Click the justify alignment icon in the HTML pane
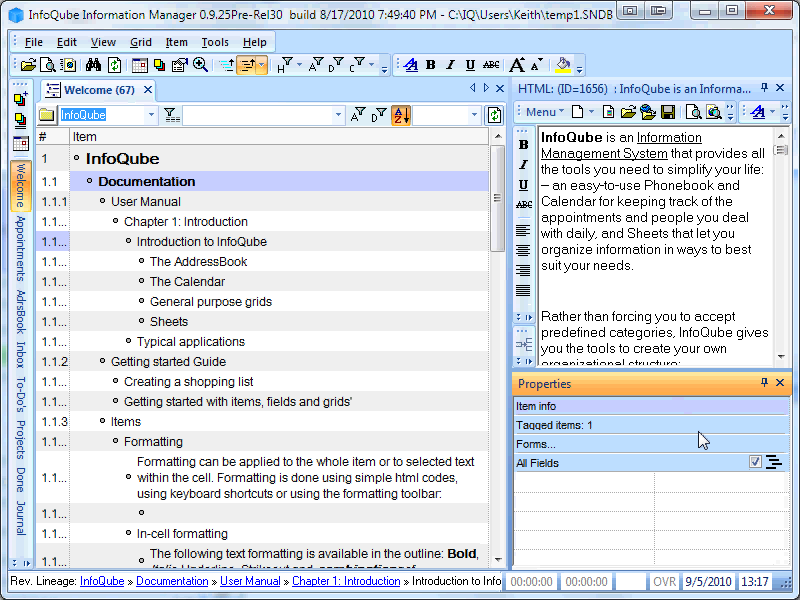 tap(523, 291)
